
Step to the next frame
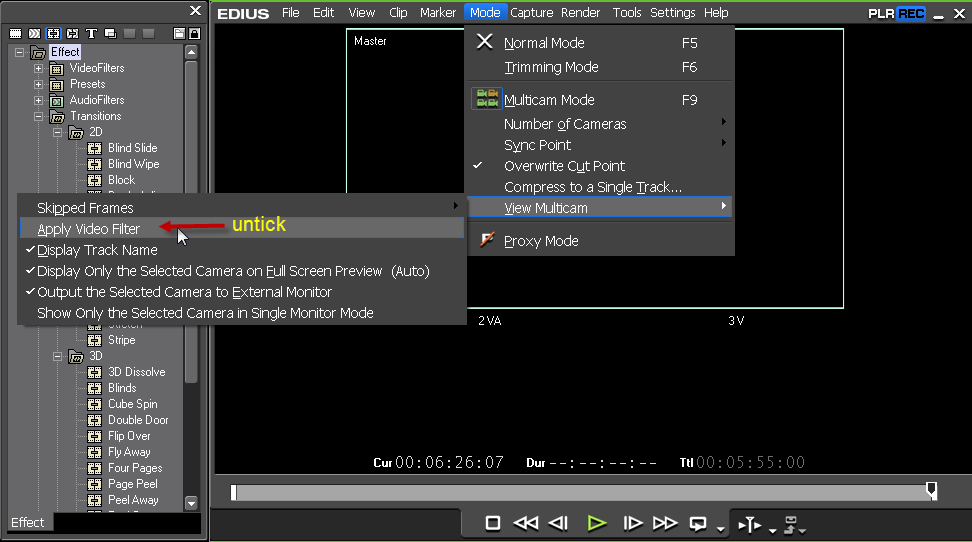point(632,523)
